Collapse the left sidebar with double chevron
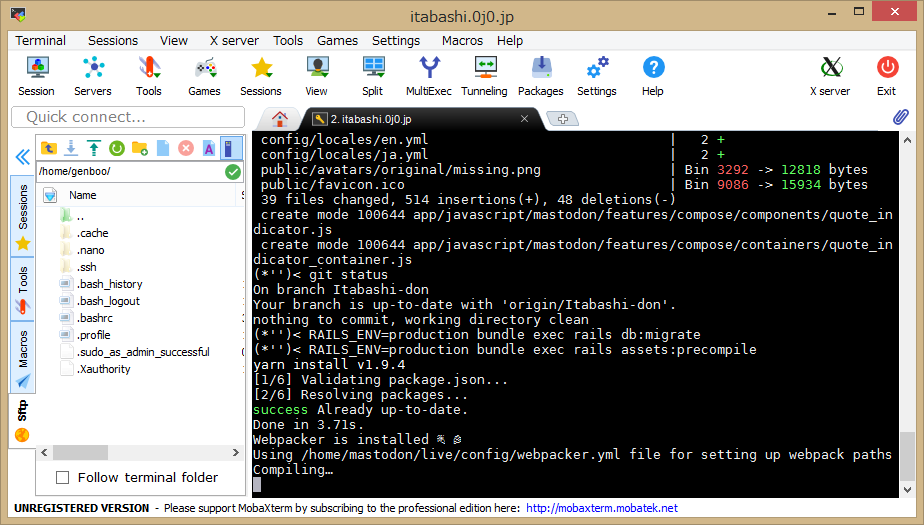This screenshot has height=525, width=924. pos(22,157)
